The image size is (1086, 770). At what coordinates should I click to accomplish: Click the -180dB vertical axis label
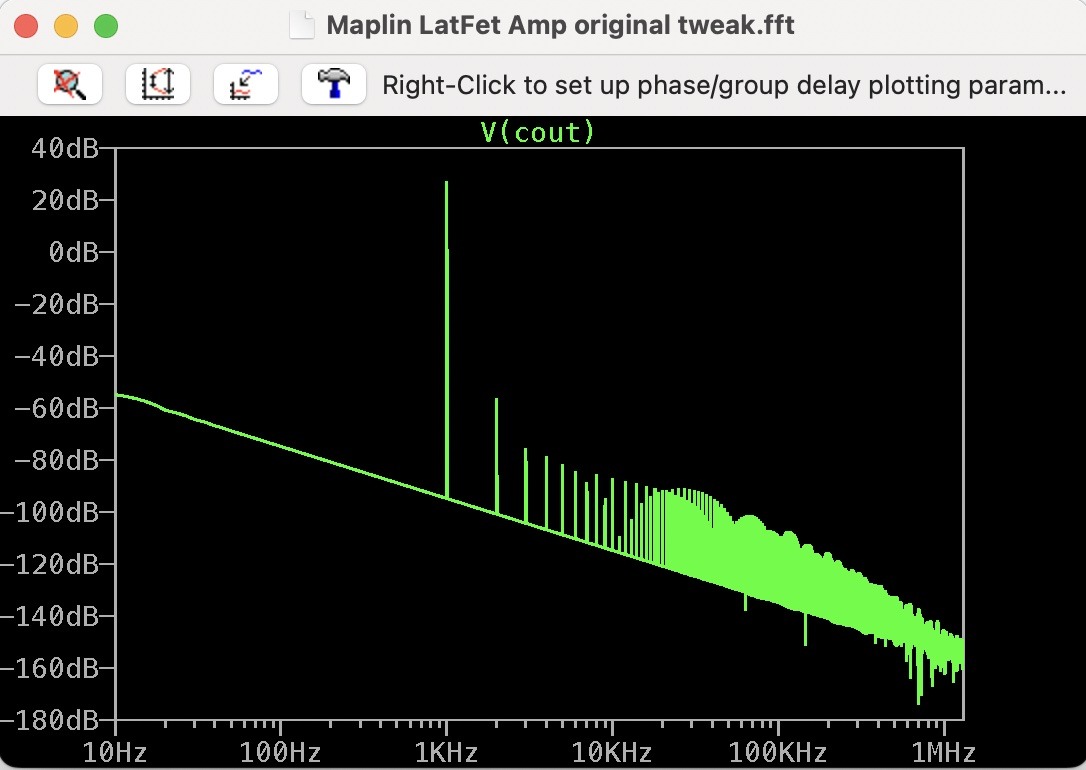pyautogui.click(x=50, y=720)
